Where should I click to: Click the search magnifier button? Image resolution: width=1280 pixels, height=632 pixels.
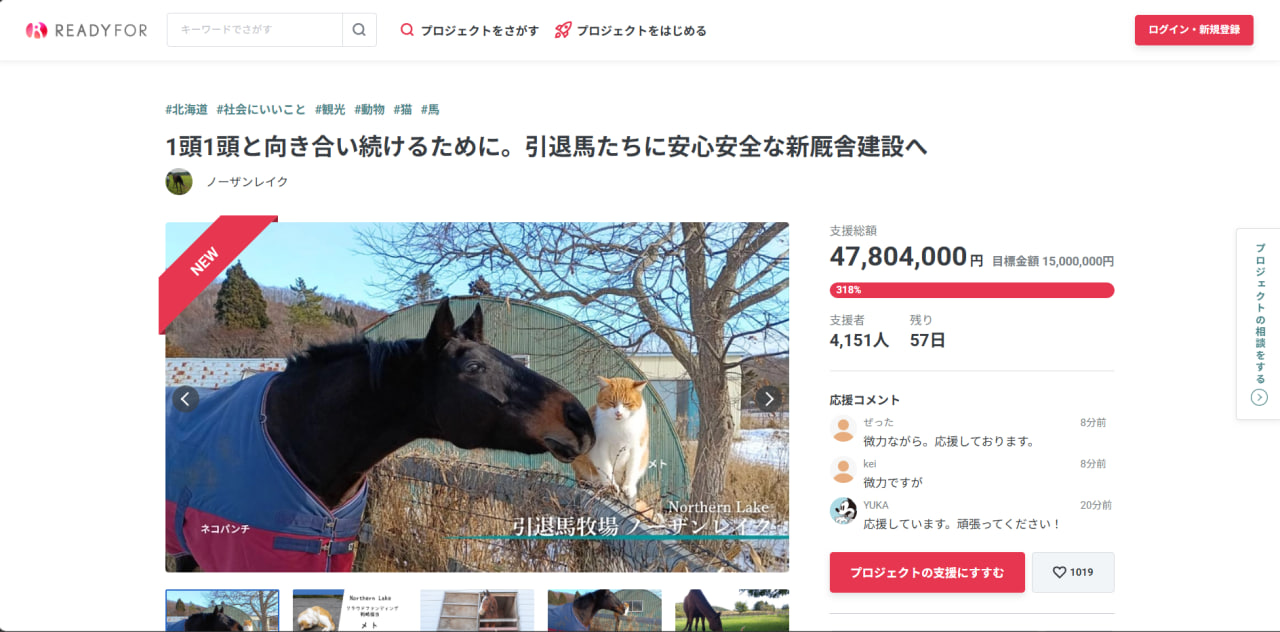tap(359, 30)
